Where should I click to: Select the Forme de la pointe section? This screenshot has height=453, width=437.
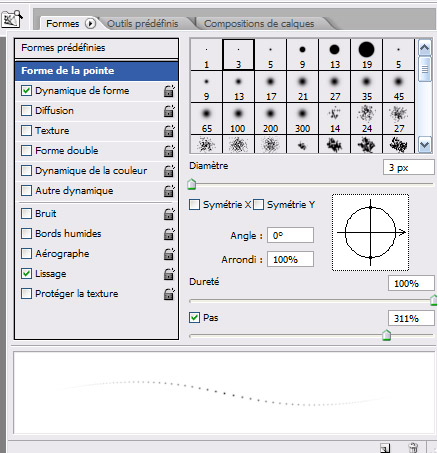click(x=96, y=71)
